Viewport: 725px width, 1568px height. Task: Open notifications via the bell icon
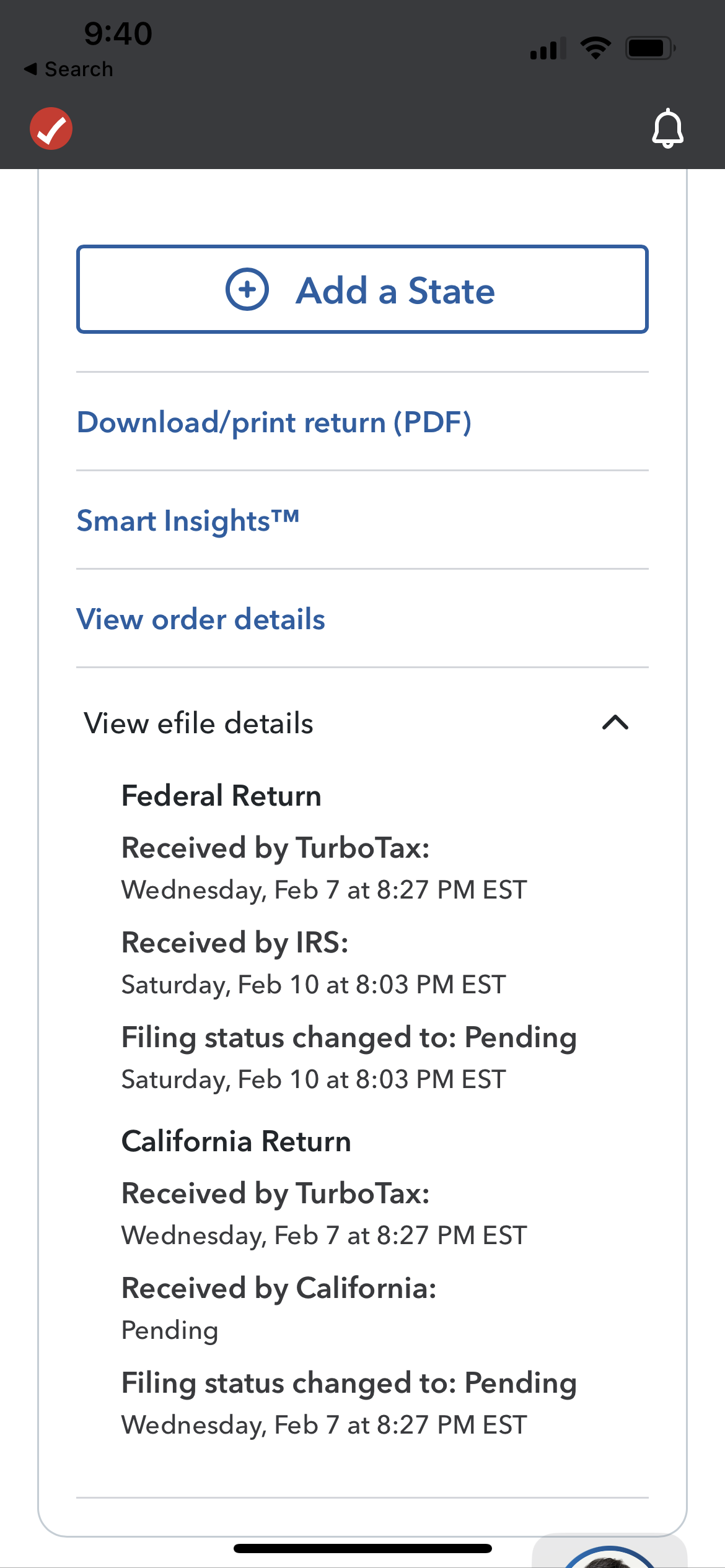point(667,128)
